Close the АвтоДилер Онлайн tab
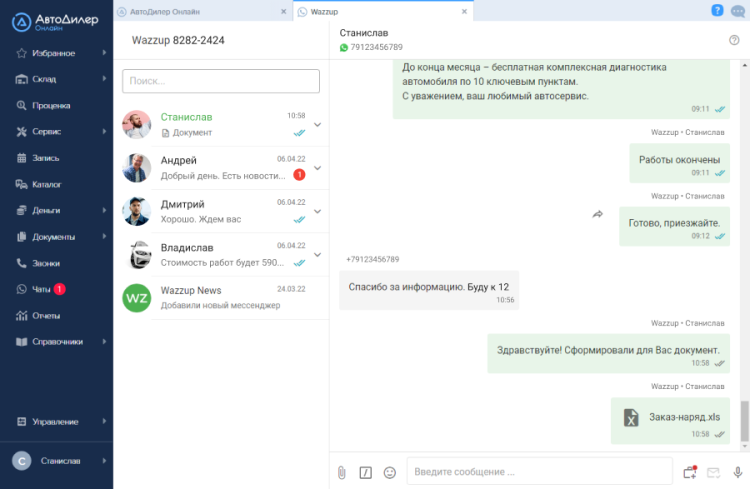This screenshot has height=489, width=750. (284, 11)
